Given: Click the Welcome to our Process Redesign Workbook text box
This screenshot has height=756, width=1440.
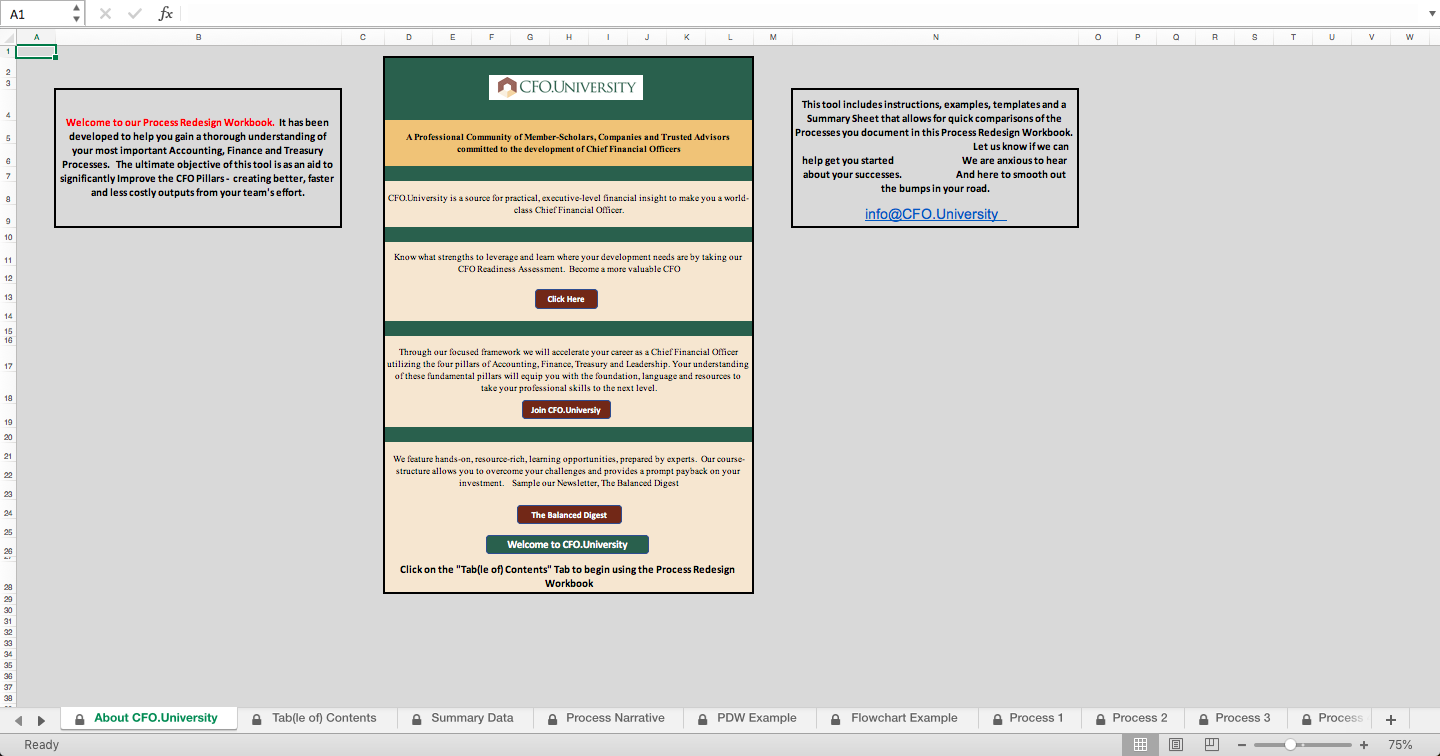Looking at the screenshot, I should pos(198,158).
